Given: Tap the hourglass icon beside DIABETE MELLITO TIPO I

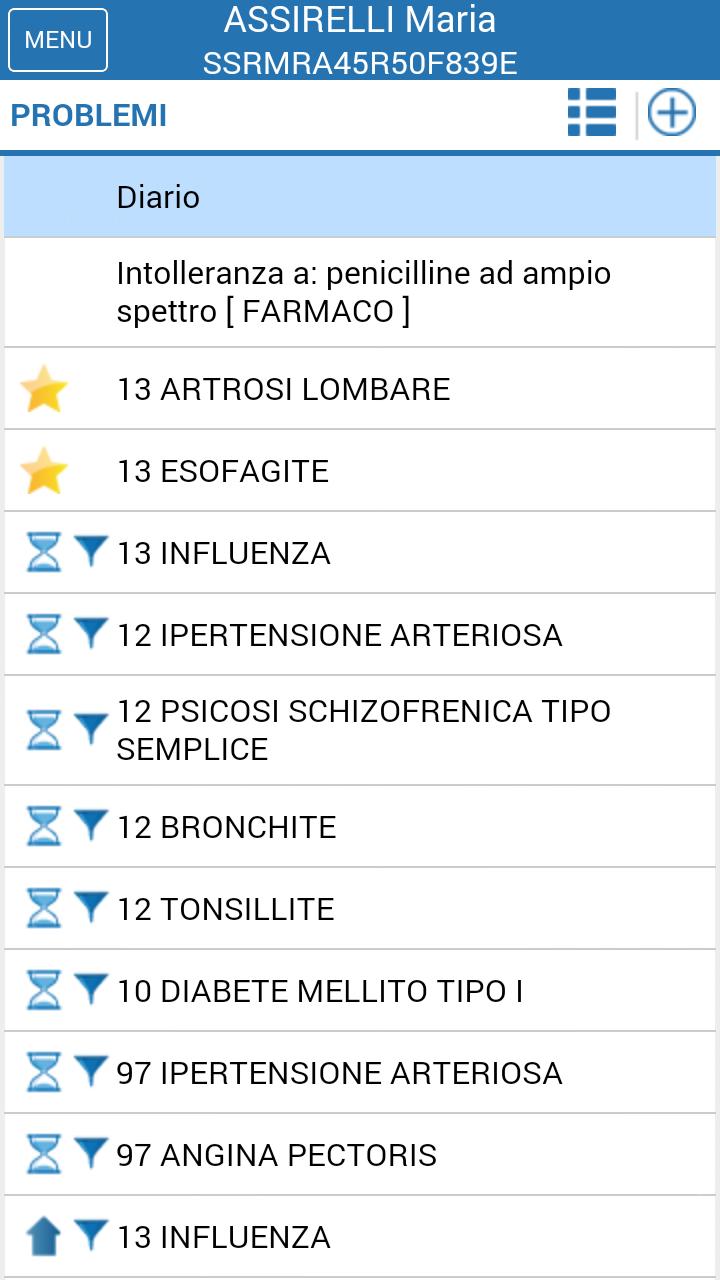Looking at the screenshot, I should click(x=44, y=991).
